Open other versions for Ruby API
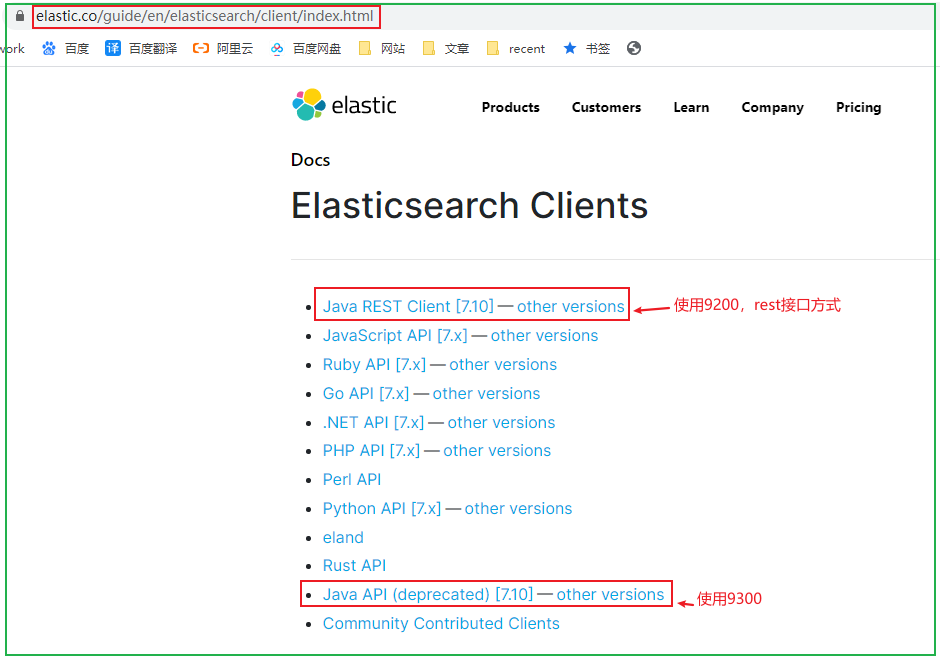 tap(503, 364)
